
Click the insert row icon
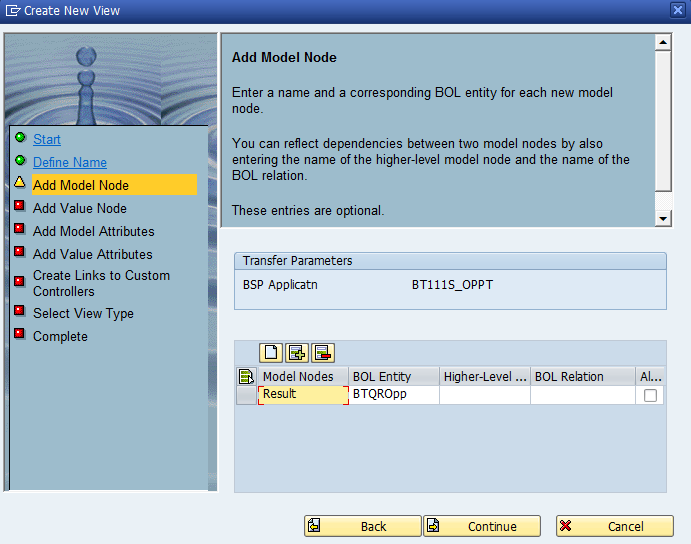(x=297, y=353)
